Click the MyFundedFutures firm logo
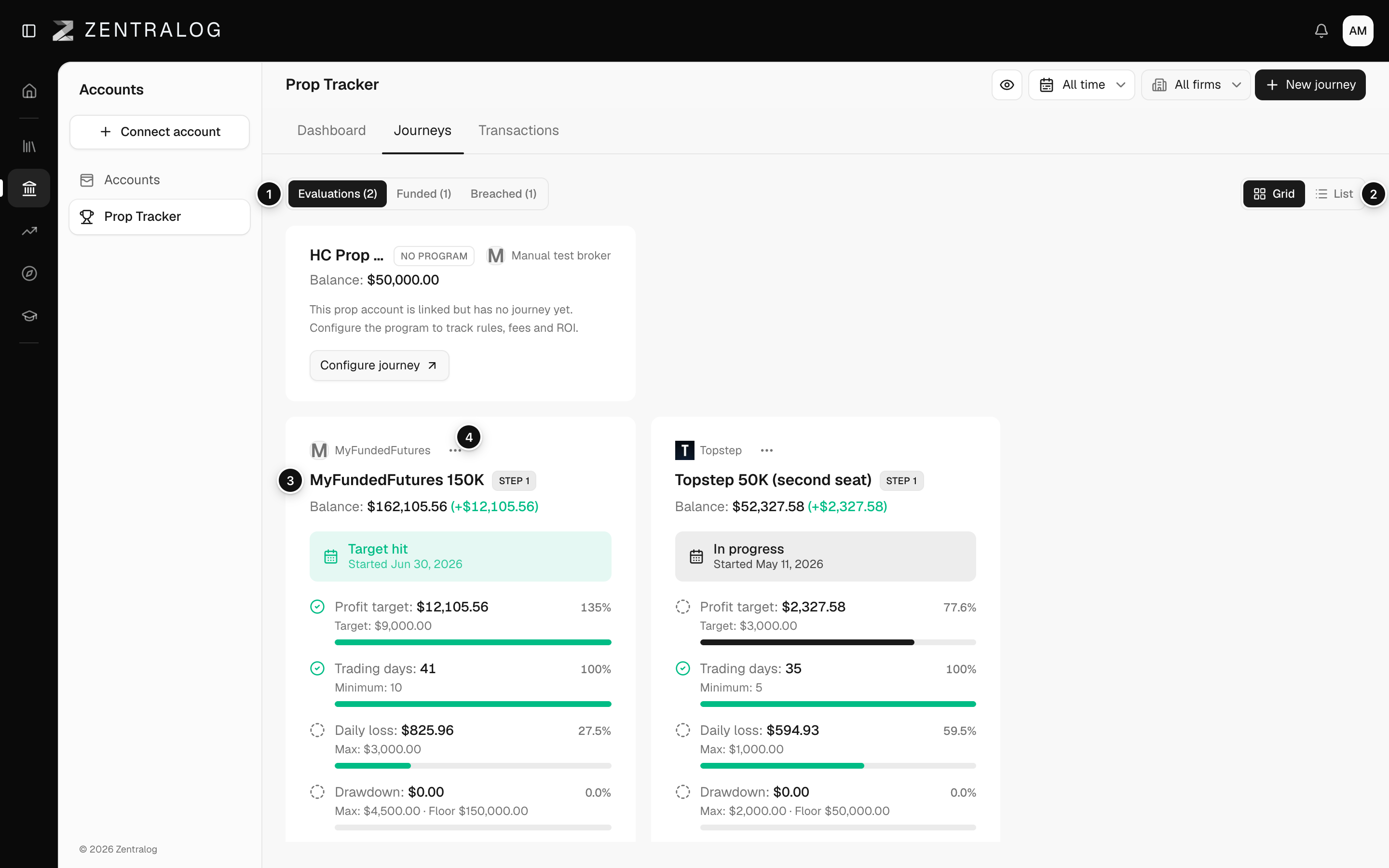Screen dimensions: 1389x868 pyautogui.click(x=319, y=451)
